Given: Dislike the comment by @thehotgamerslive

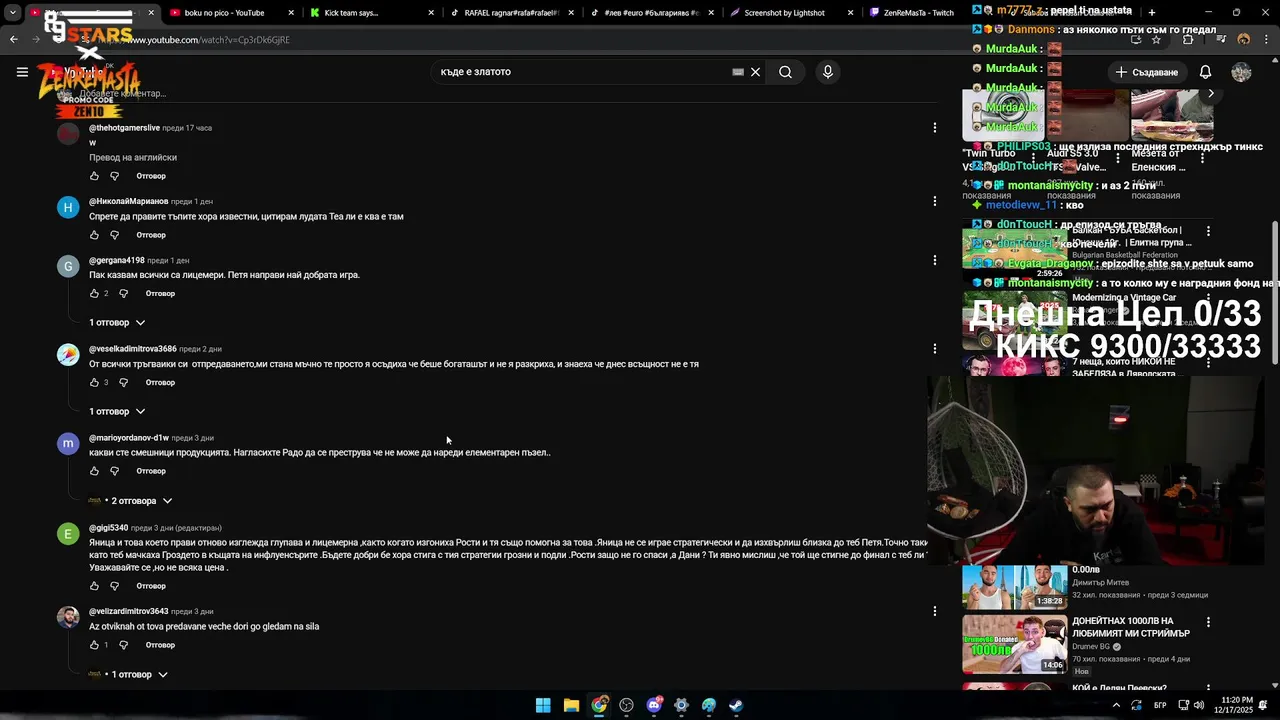Looking at the screenshot, I should (x=114, y=176).
